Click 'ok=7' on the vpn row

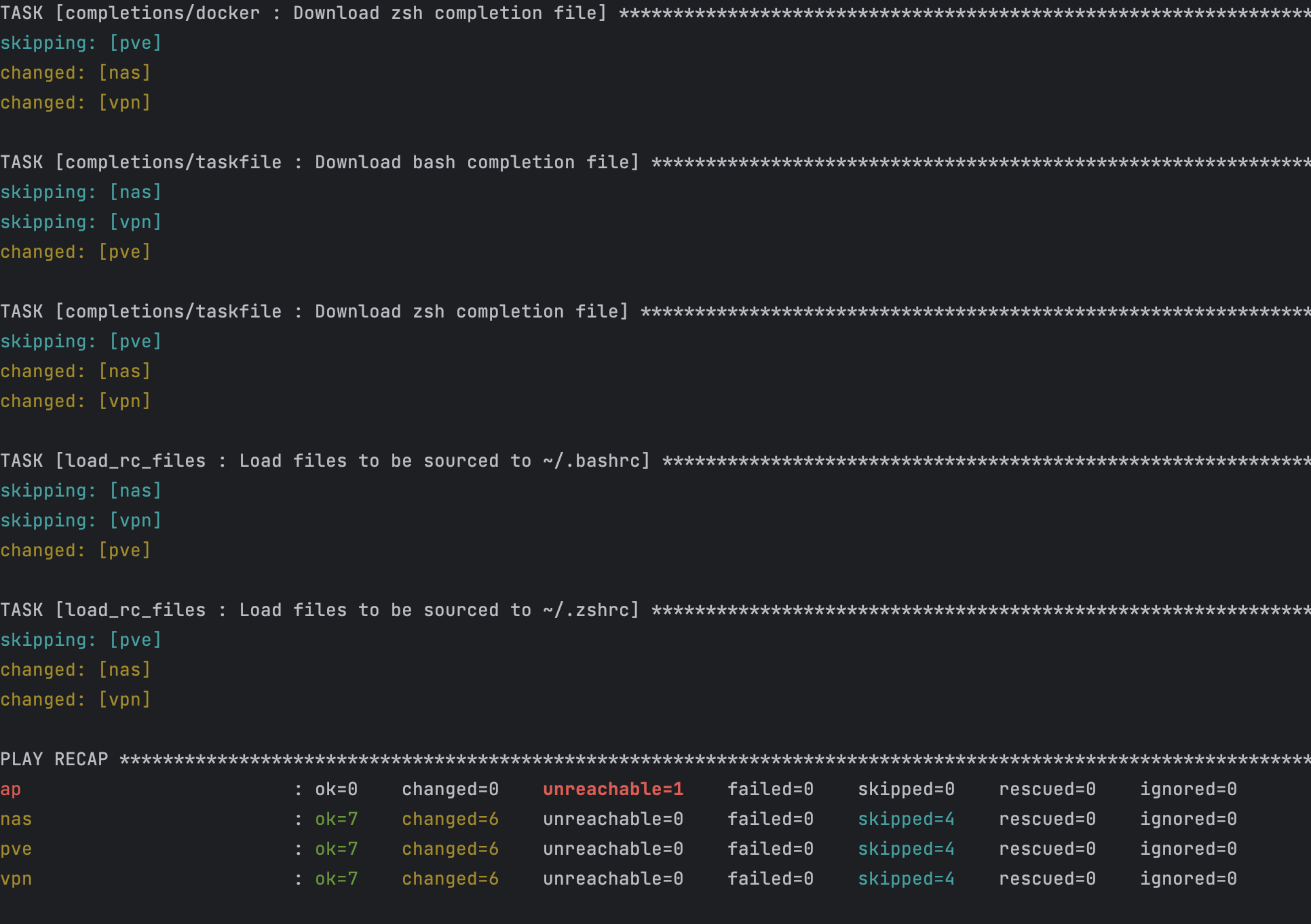pos(336,879)
